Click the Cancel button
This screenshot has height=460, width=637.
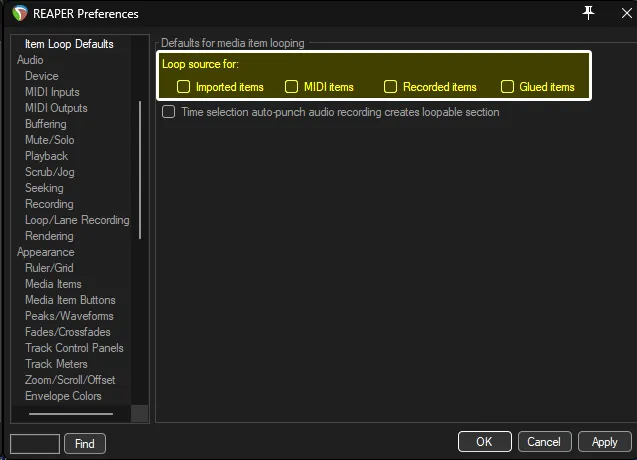[x=544, y=442]
